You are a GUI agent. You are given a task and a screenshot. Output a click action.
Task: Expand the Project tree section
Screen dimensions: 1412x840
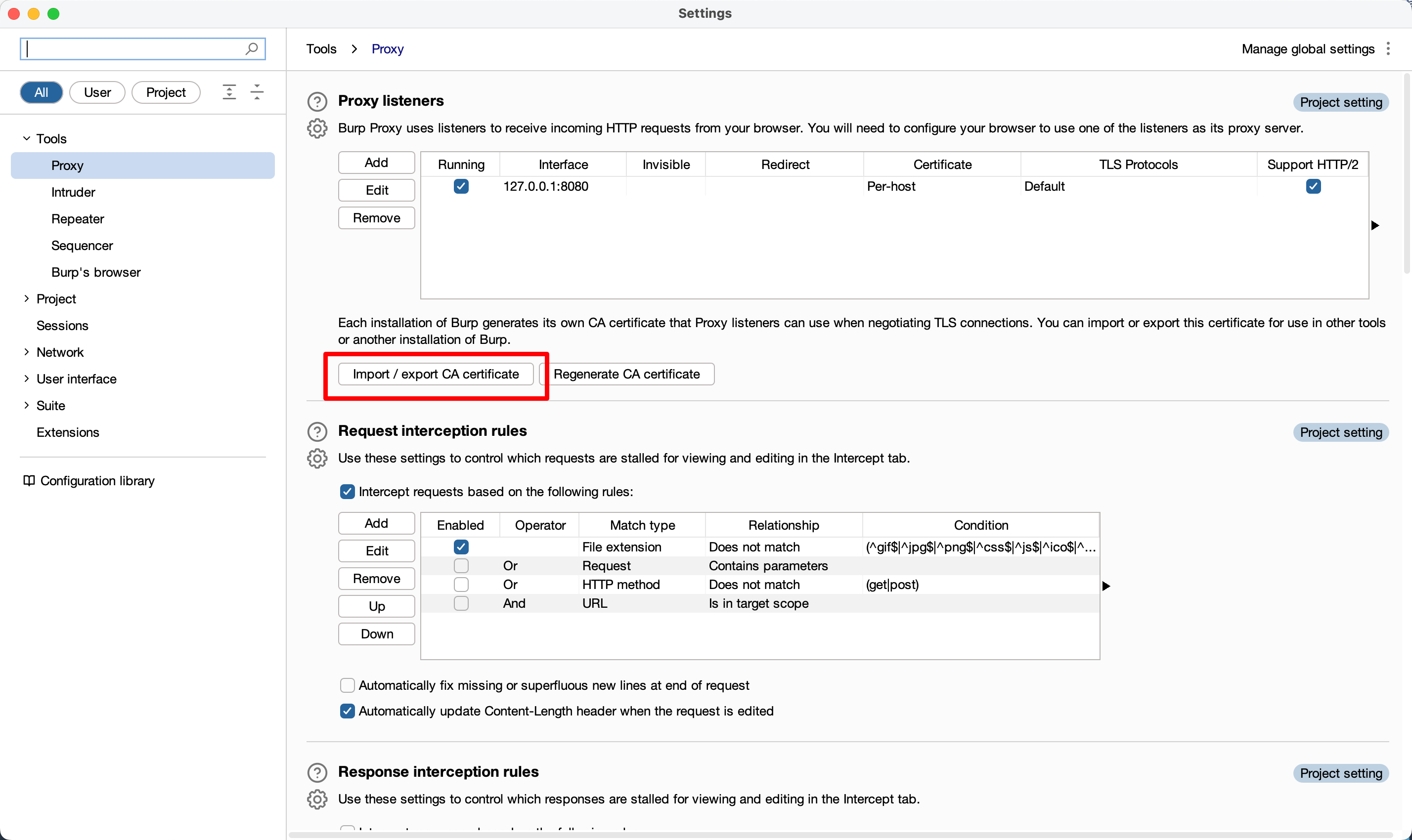(27, 299)
